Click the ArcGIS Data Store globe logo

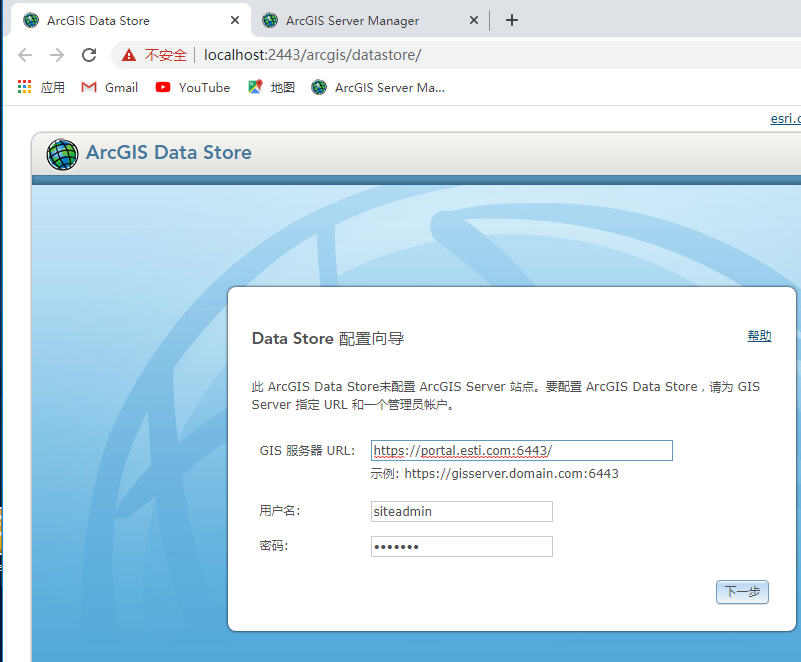tap(62, 154)
